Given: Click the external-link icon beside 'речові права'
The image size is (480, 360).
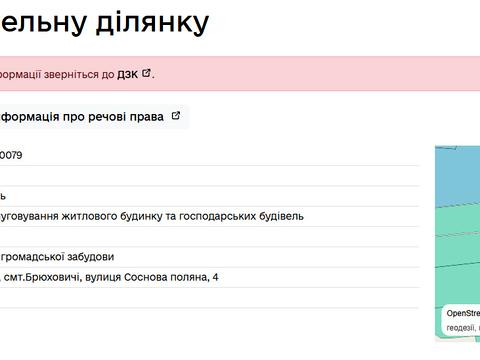Looking at the screenshot, I should [x=176, y=116].
